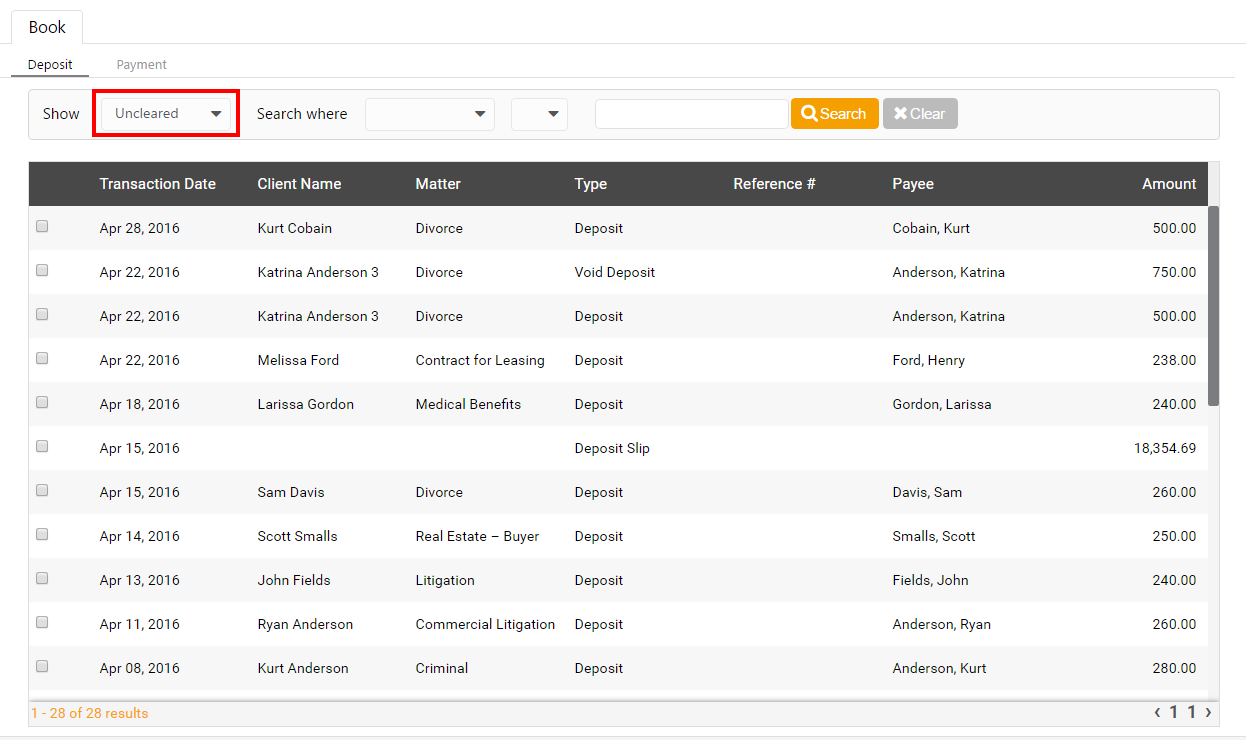The image size is (1246, 740).
Task: Sort by Amount column header
Action: pyautogui.click(x=1169, y=184)
